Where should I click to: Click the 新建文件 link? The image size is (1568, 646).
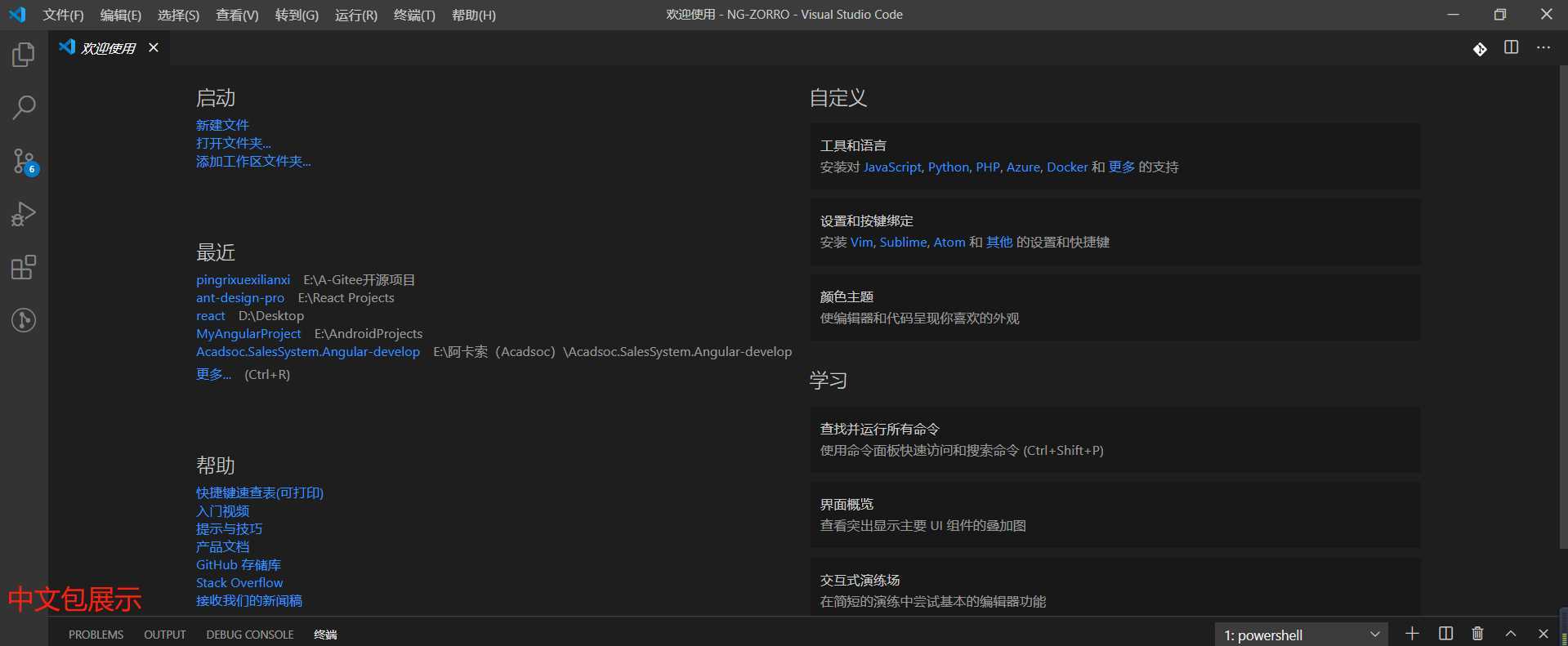222,125
